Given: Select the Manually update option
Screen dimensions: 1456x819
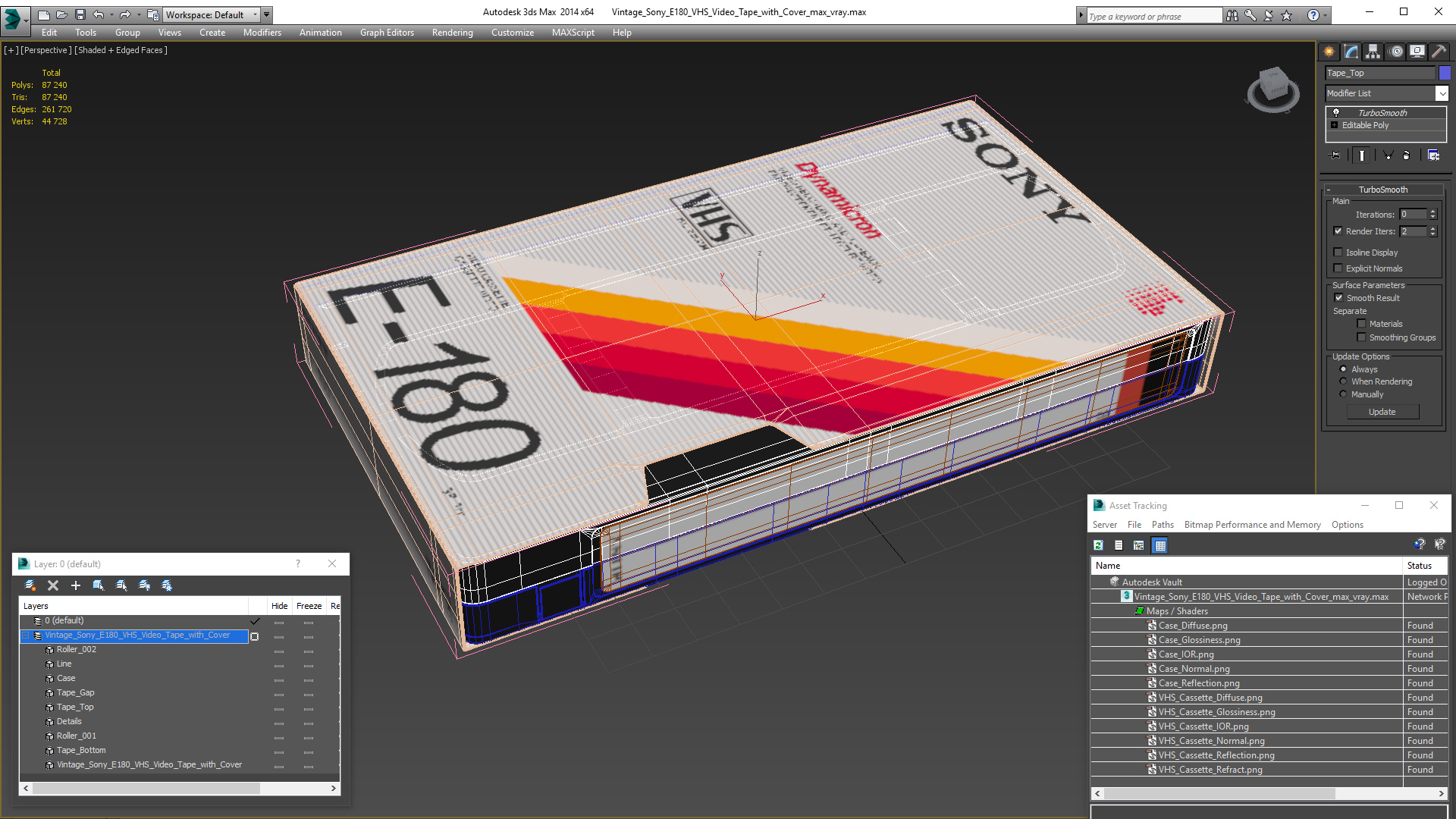Looking at the screenshot, I should (1343, 394).
